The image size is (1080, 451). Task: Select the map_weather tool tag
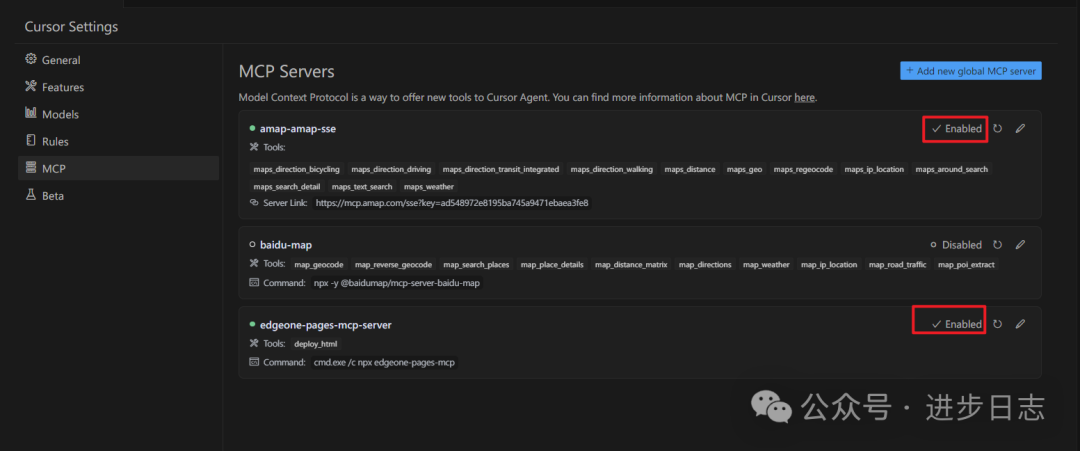[765, 264]
